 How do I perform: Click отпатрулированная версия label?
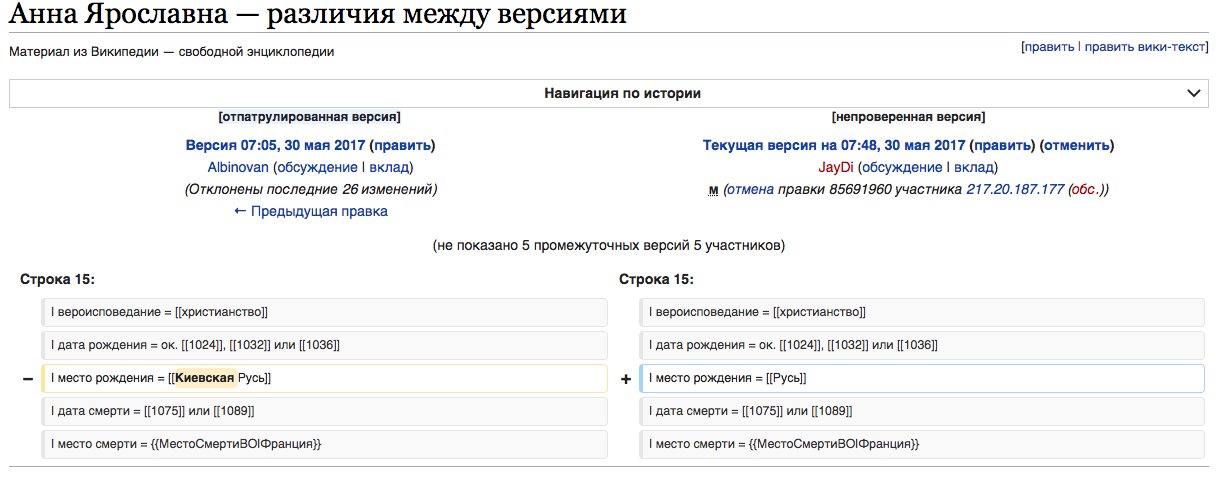[310, 117]
